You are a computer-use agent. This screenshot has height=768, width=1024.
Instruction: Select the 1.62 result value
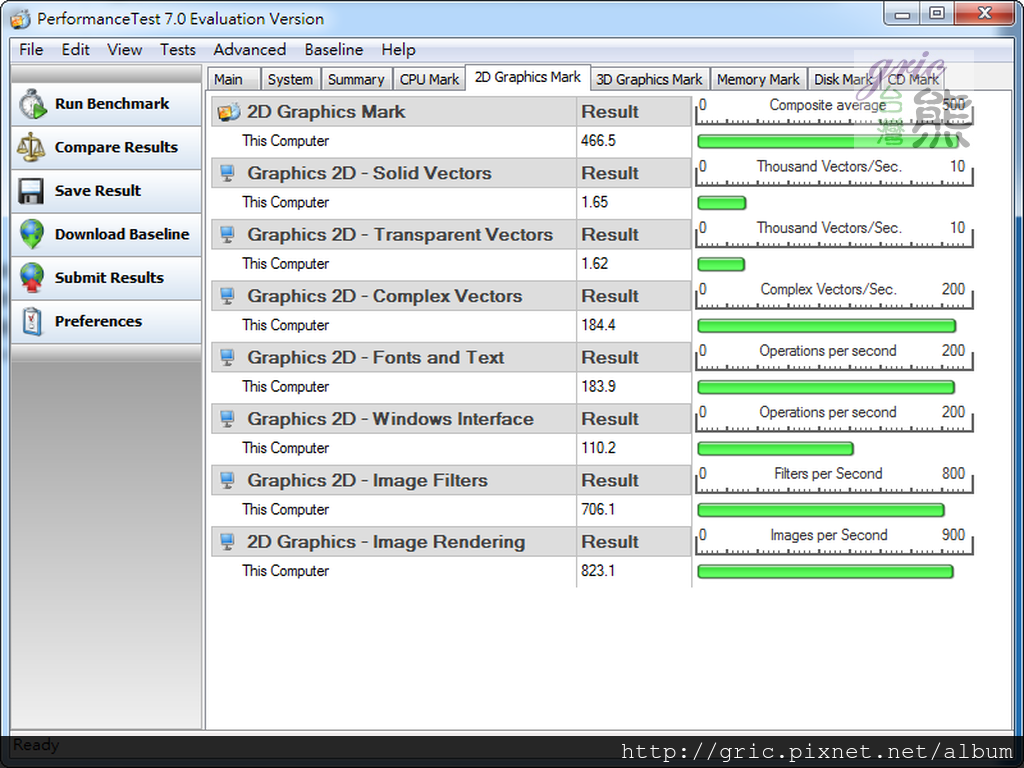(x=594, y=264)
